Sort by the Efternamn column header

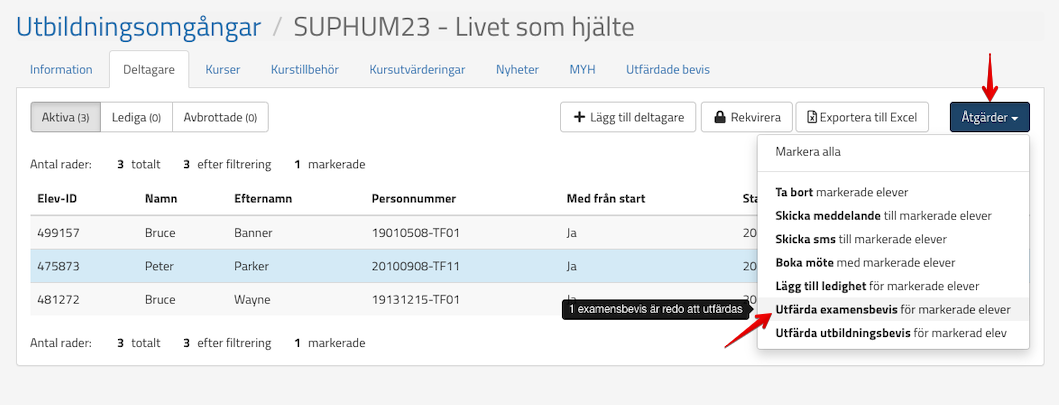[x=263, y=198]
